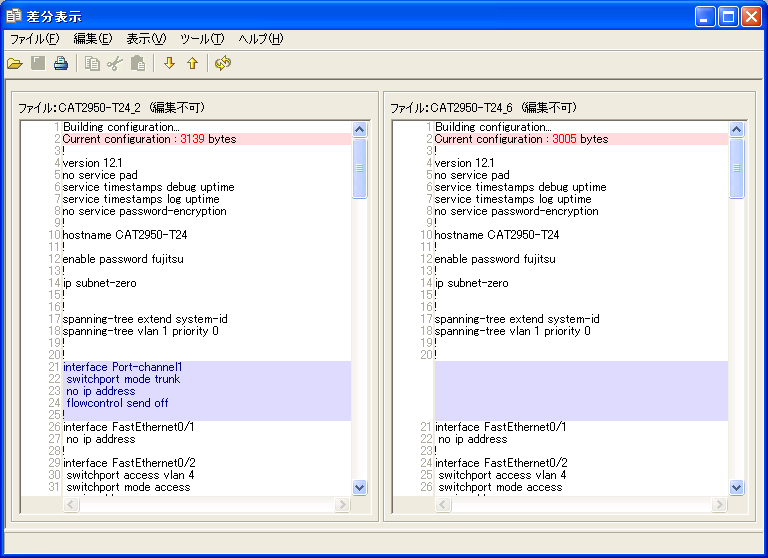768x558 pixels.
Task: Click the refresh compare icon
Action: [223, 64]
